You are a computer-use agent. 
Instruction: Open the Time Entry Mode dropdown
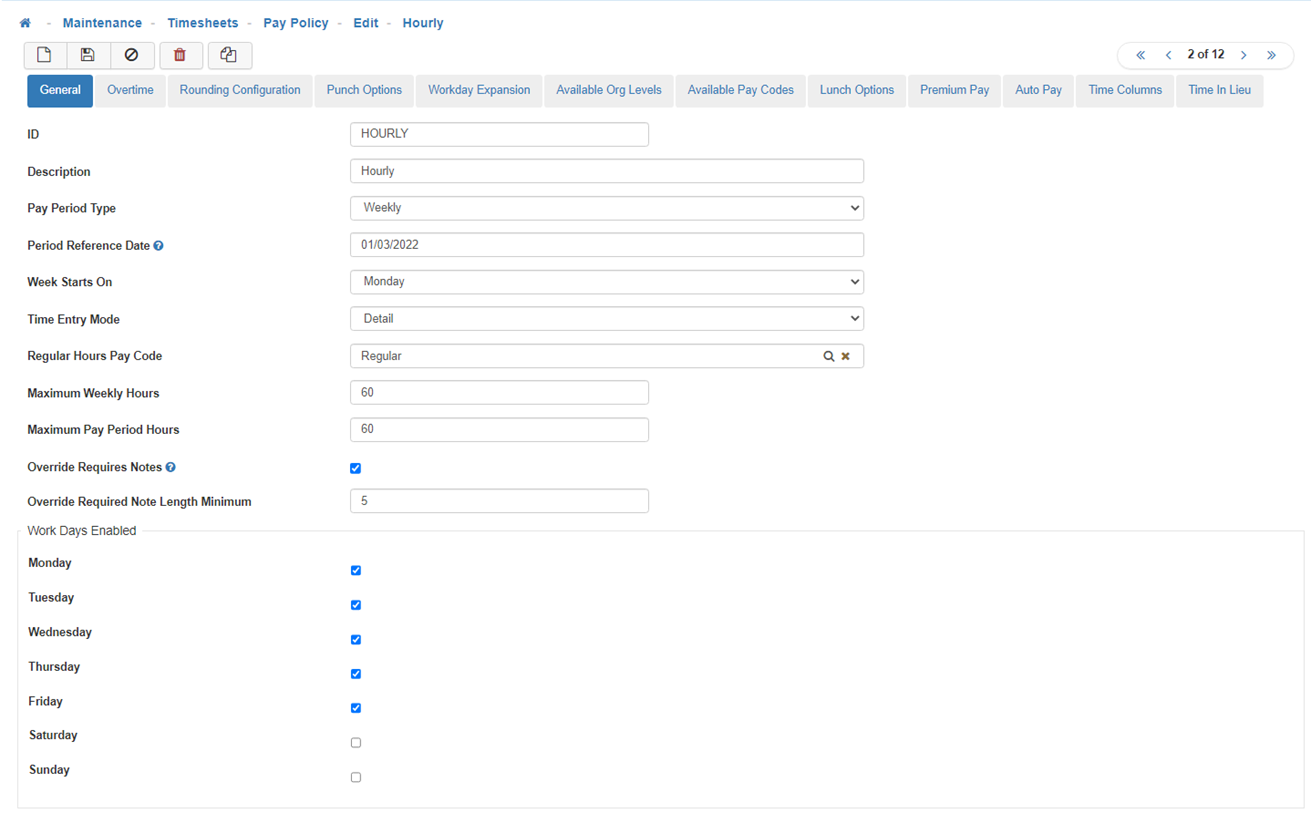tap(606, 319)
